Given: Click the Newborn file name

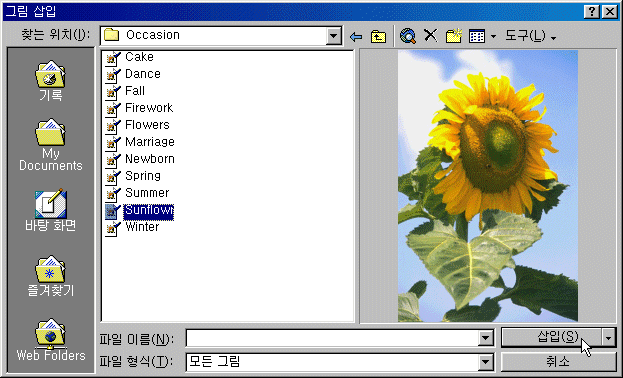Looking at the screenshot, I should click(x=150, y=159).
